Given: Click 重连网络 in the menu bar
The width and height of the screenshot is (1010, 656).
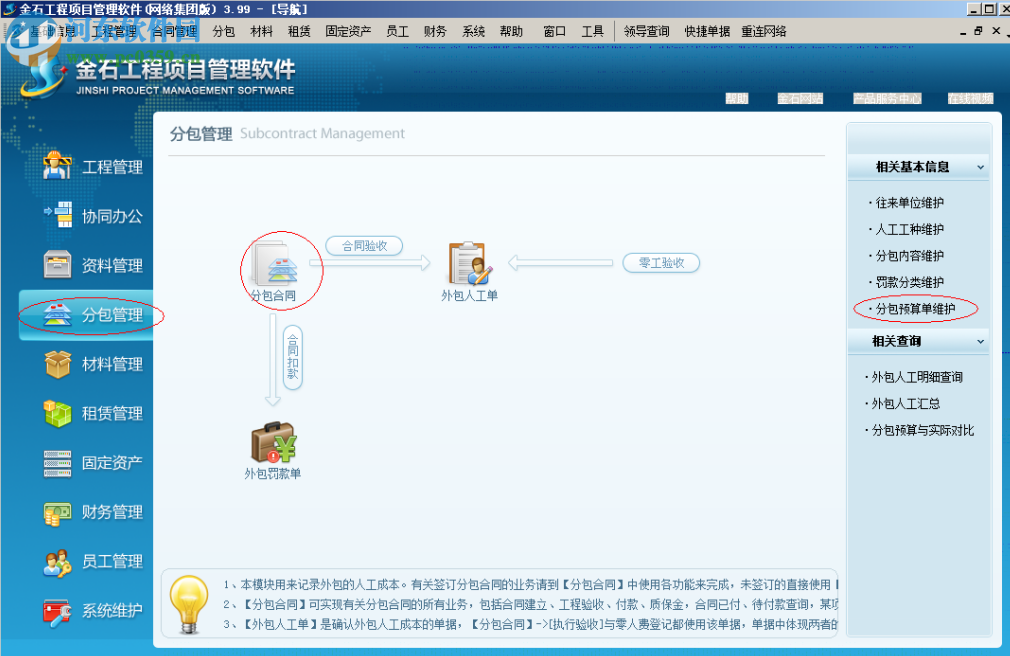Looking at the screenshot, I should point(764,31).
